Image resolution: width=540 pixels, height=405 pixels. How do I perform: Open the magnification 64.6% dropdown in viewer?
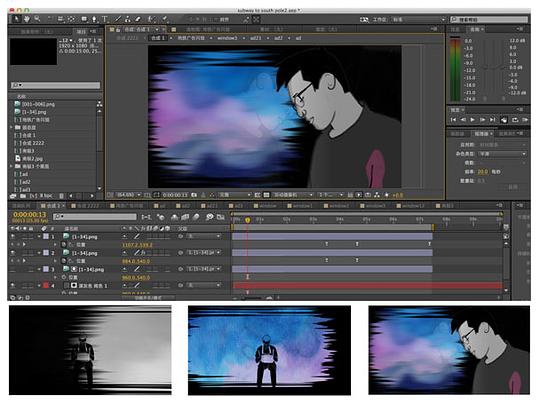(x=128, y=195)
